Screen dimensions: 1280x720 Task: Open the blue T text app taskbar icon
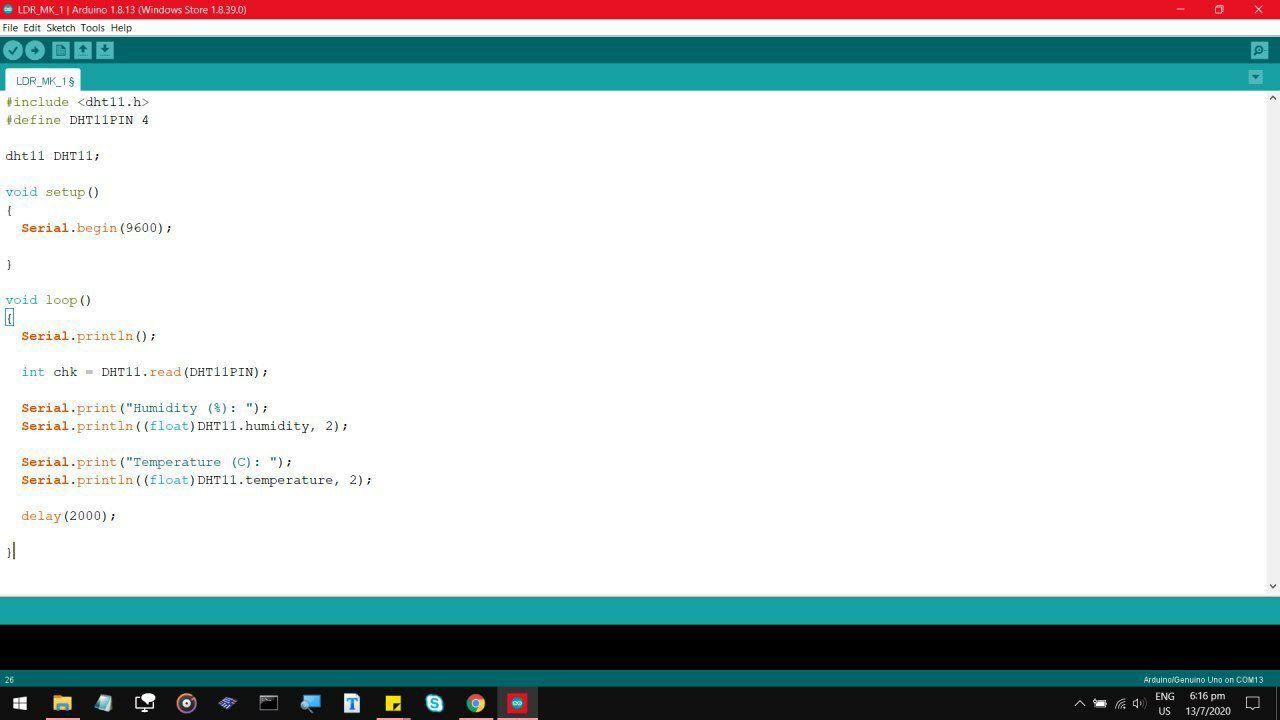[x=352, y=704]
